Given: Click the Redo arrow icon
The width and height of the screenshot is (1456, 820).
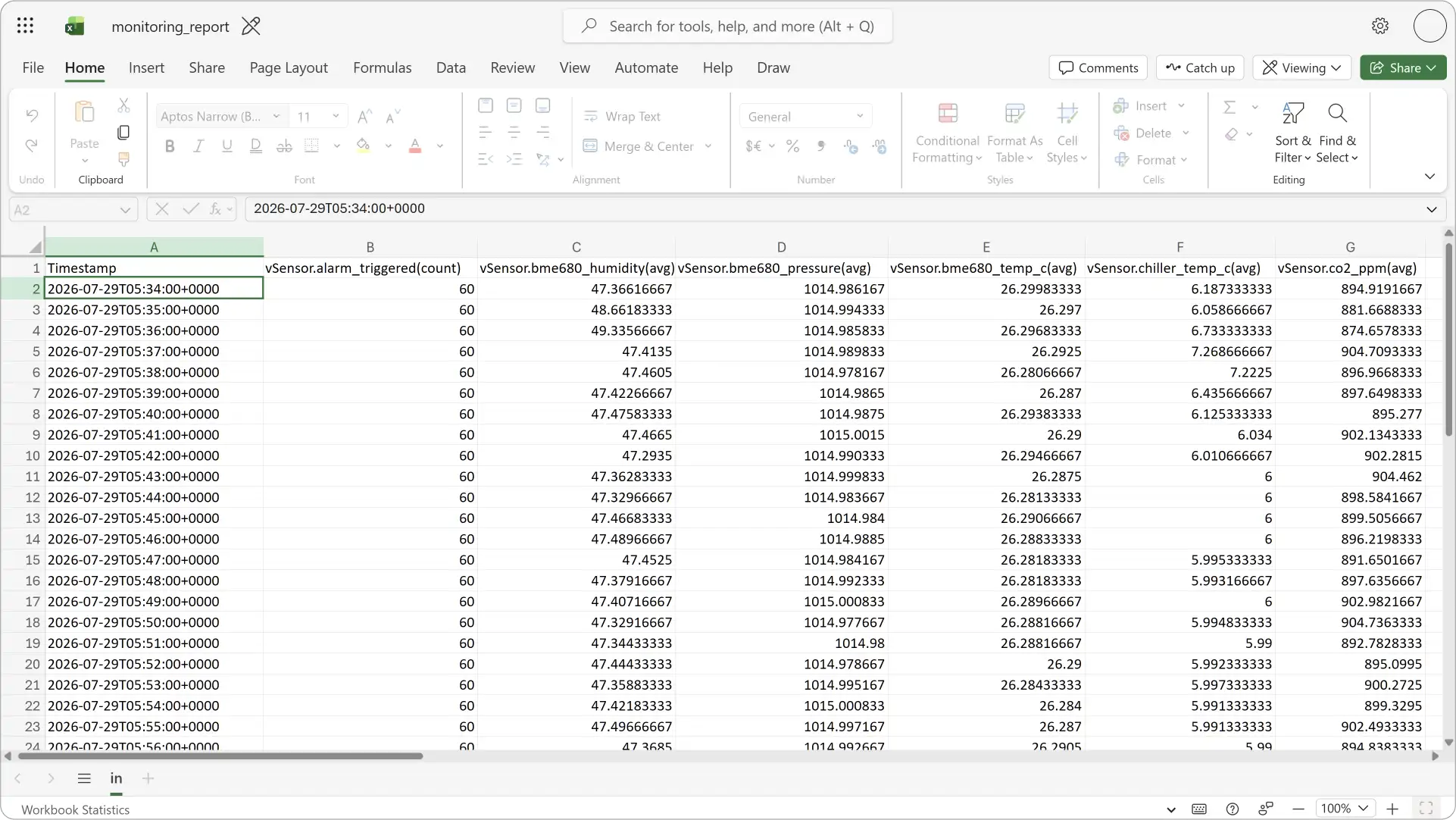Looking at the screenshot, I should pos(32,145).
